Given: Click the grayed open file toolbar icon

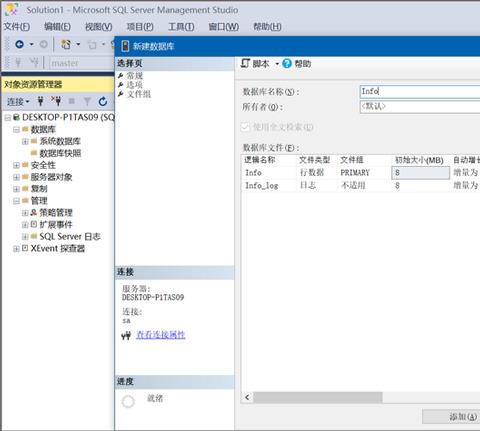Looking at the screenshot, I should click(x=92, y=44).
